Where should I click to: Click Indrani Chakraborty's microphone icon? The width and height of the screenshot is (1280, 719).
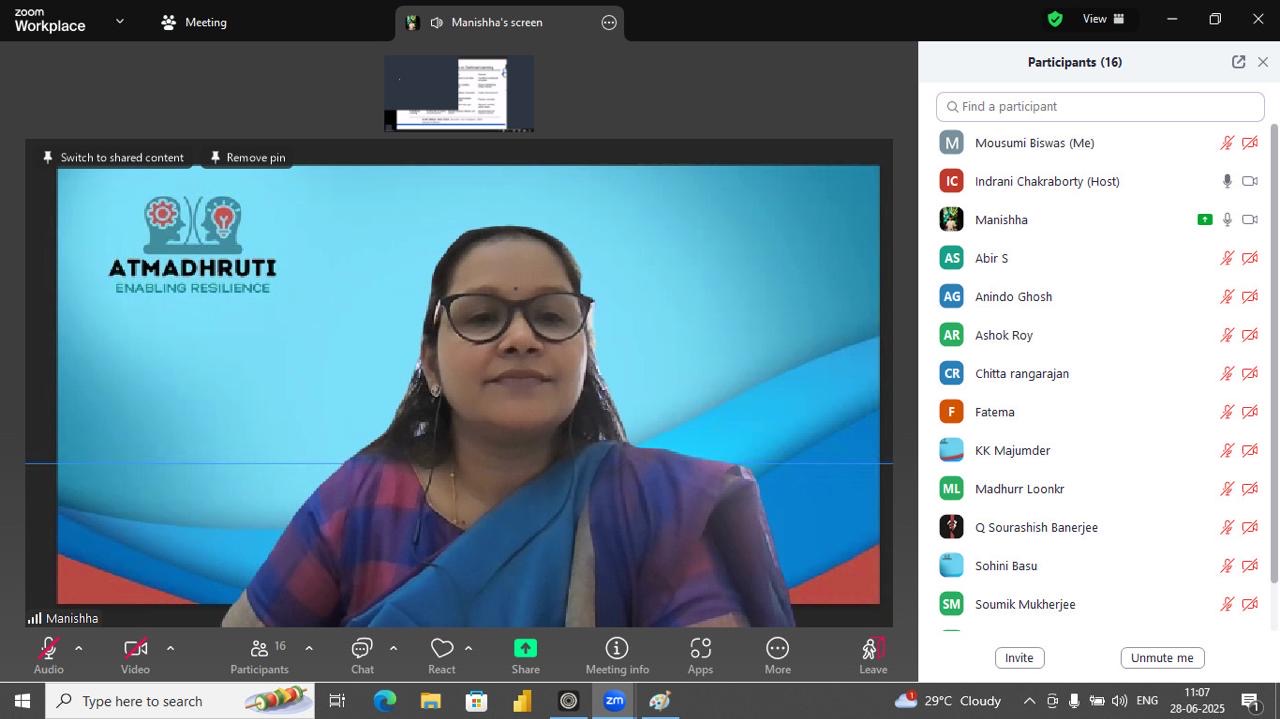click(x=1227, y=181)
